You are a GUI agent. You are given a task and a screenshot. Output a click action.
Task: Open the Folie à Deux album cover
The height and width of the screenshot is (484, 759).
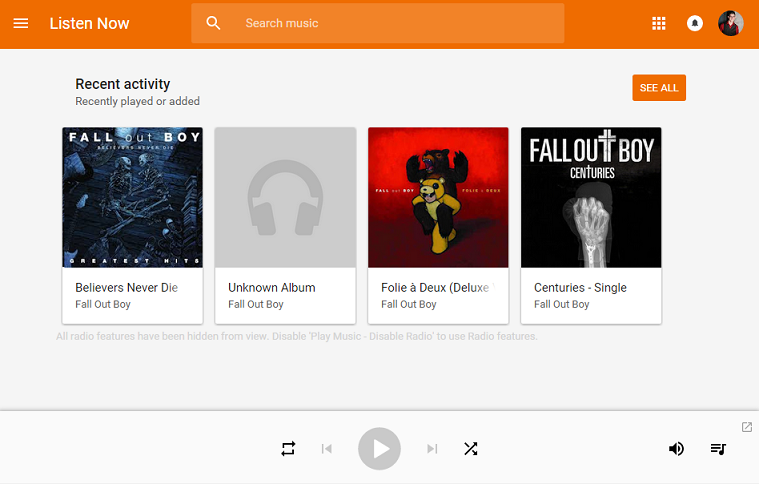tap(439, 197)
